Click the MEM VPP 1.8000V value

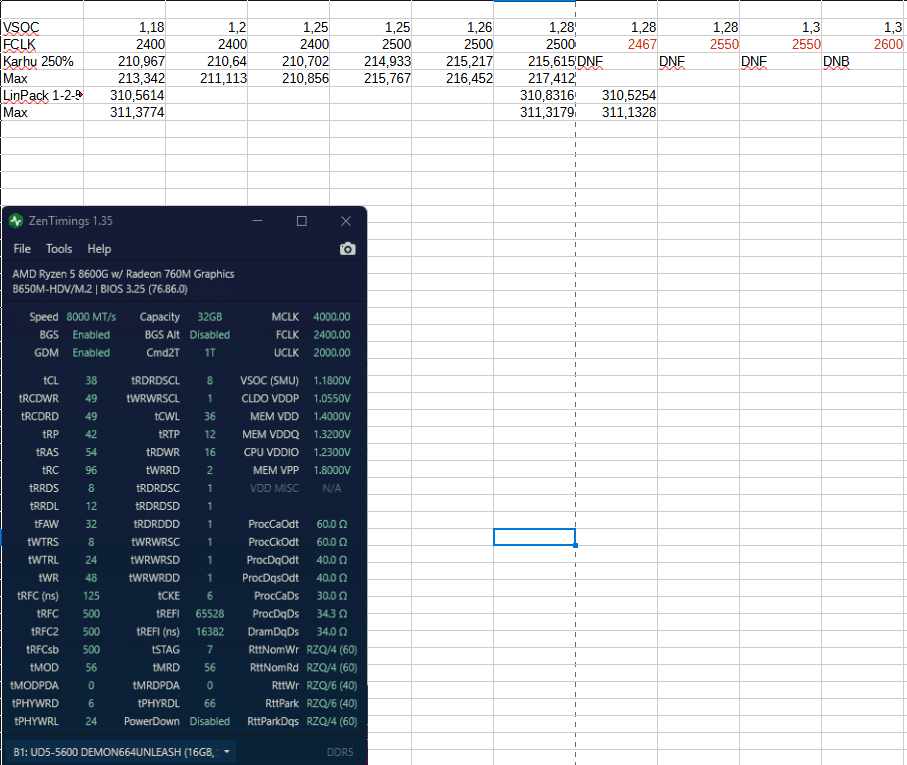(x=331, y=470)
